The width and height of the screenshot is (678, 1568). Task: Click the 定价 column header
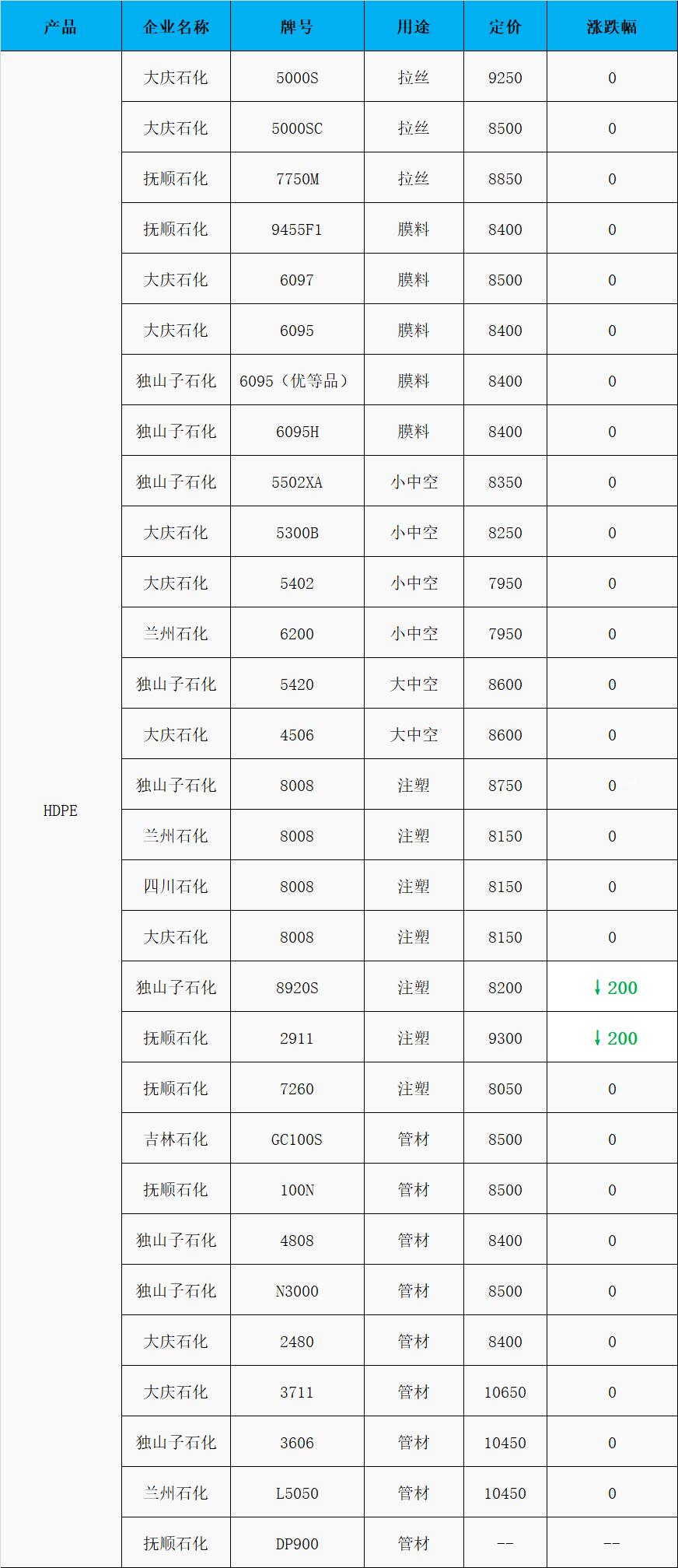[x=505, y=27]
